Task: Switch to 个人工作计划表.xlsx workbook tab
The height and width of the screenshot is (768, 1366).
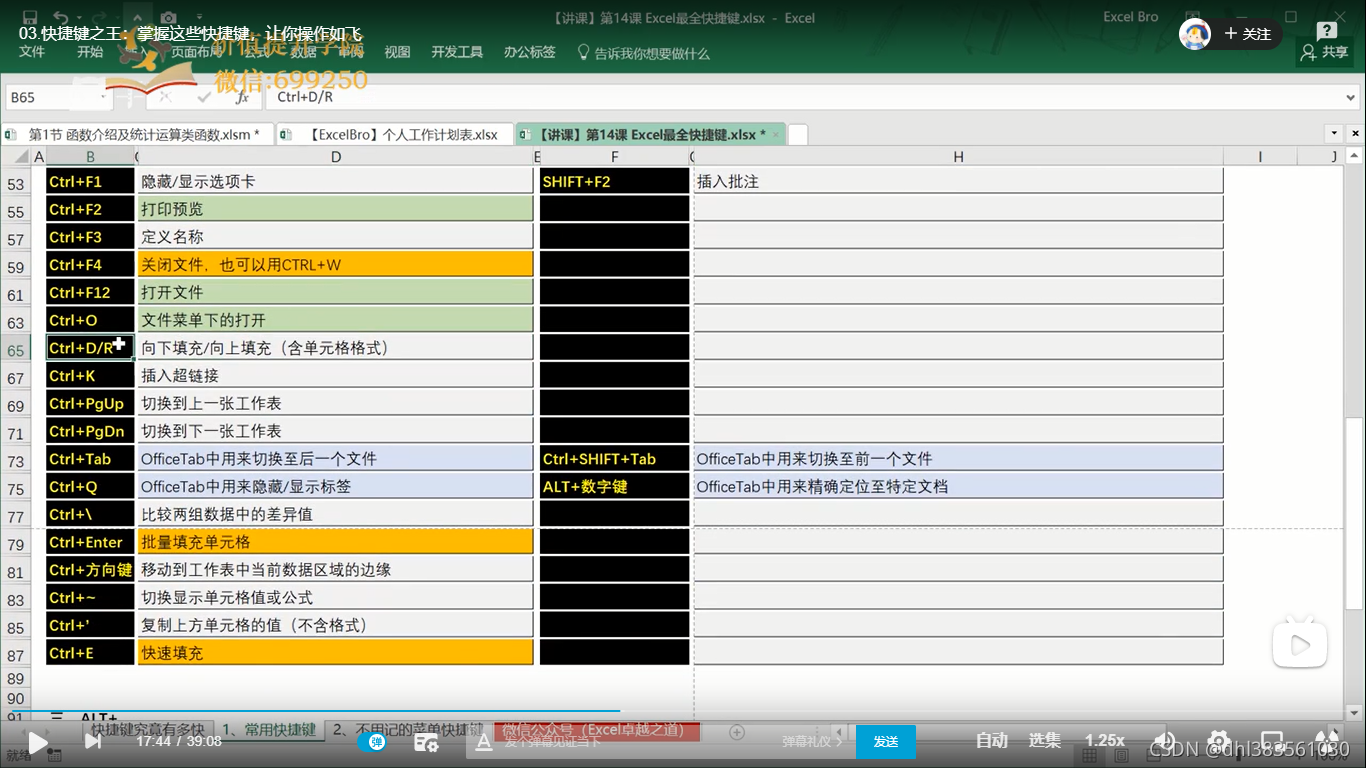Action: 395,134
